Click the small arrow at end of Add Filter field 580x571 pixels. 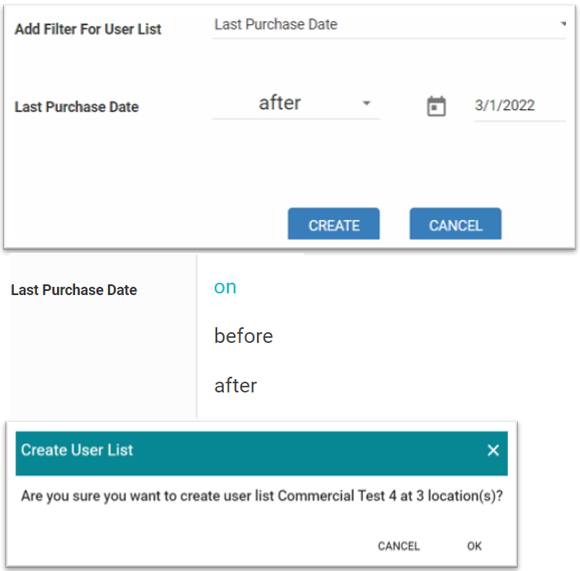(x=563, y=24)
